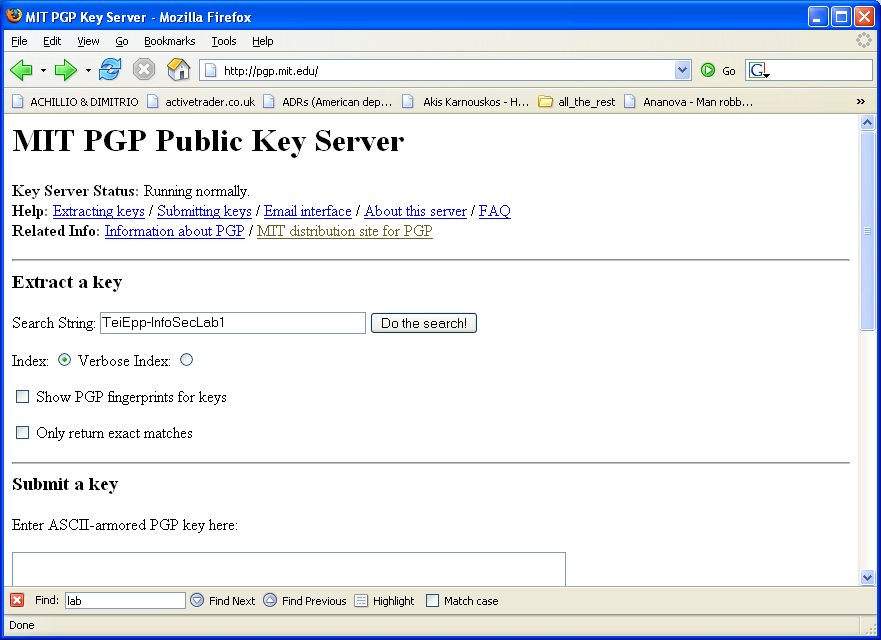Viewport: 881px width, 640px height.
Task: Follow the Email interface link
Action: click(308, 211)
